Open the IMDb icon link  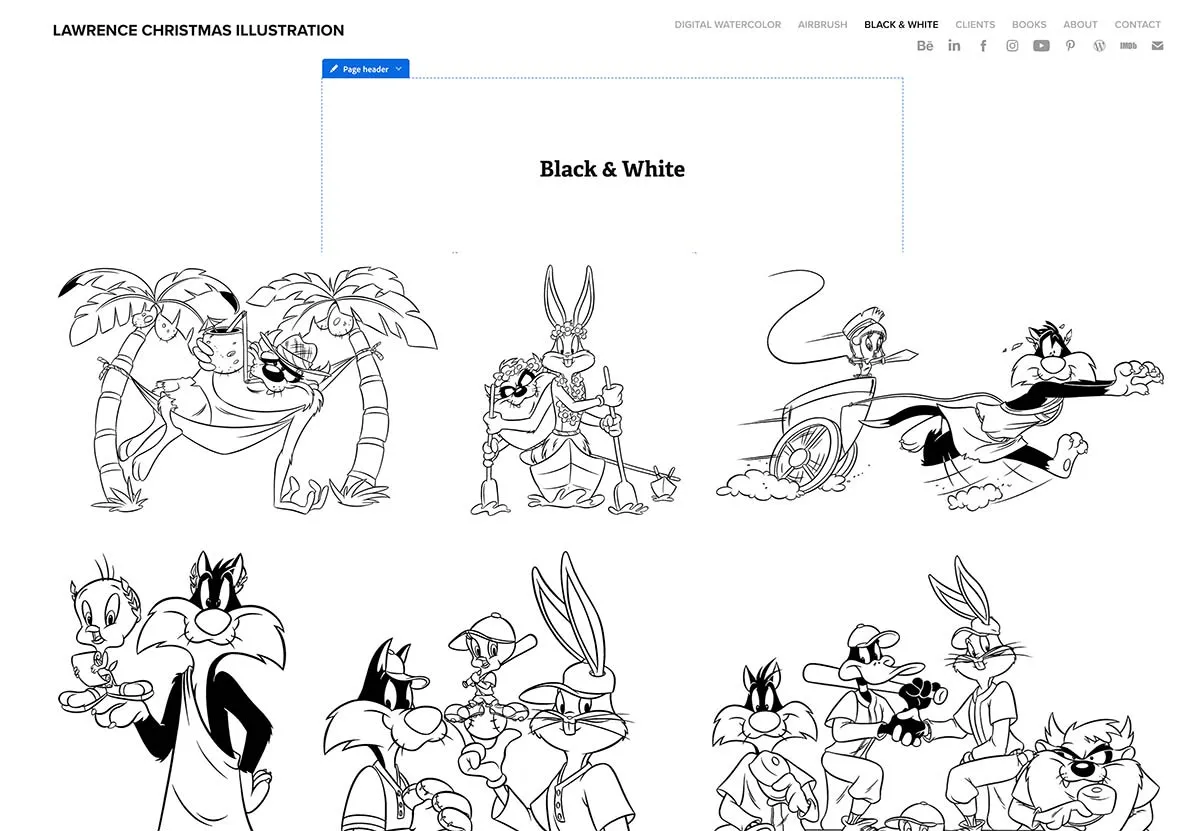[1128, 46]
